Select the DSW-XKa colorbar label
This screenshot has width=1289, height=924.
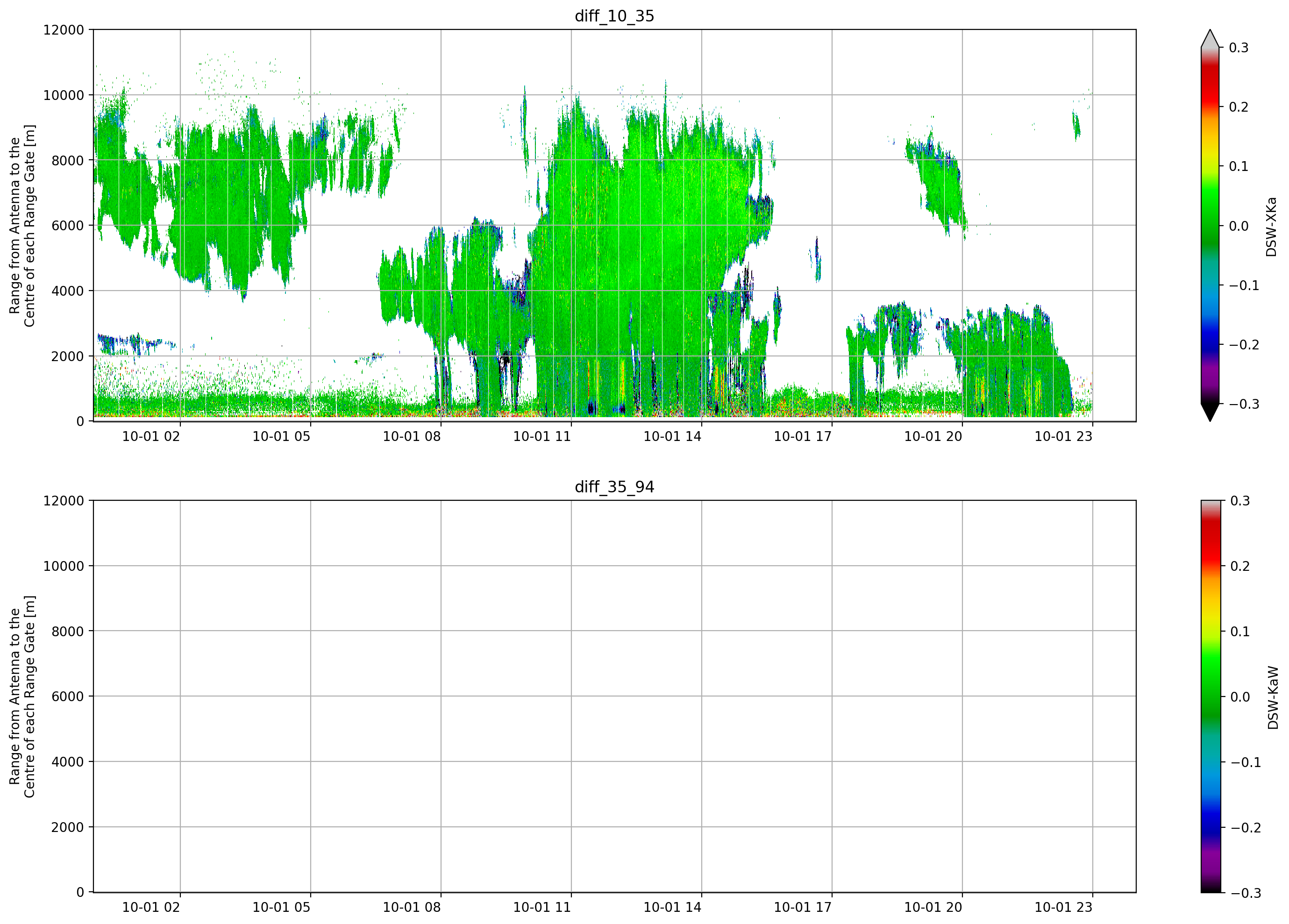(1271, 227)
